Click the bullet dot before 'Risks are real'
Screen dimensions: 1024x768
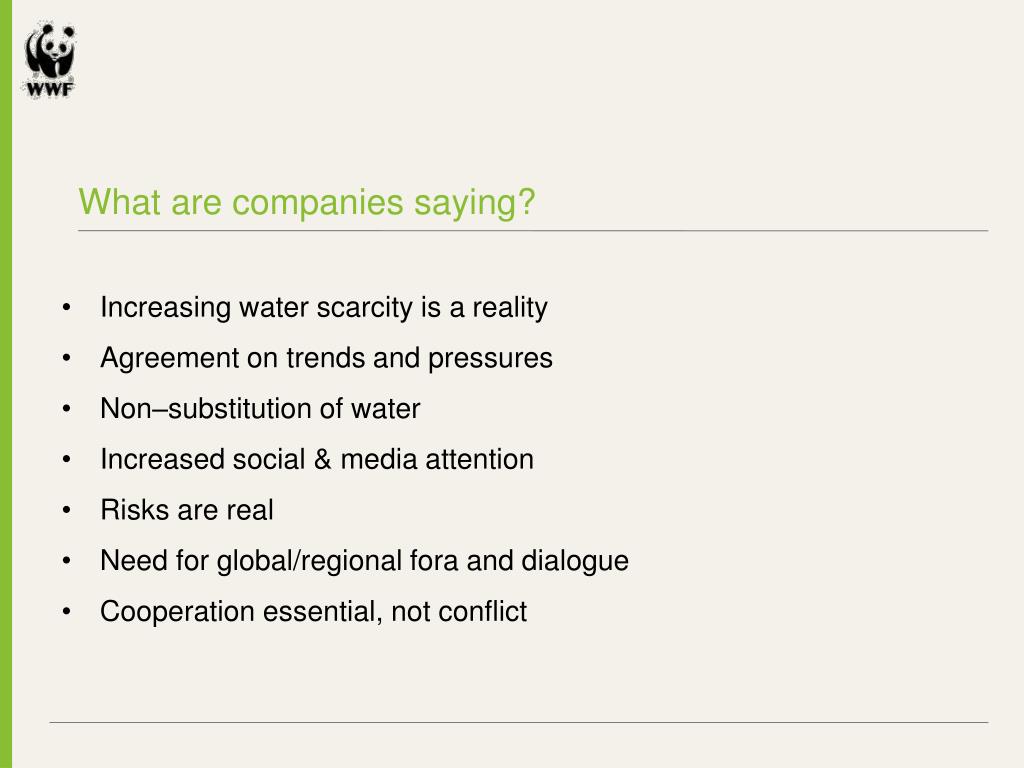[66, 511]
